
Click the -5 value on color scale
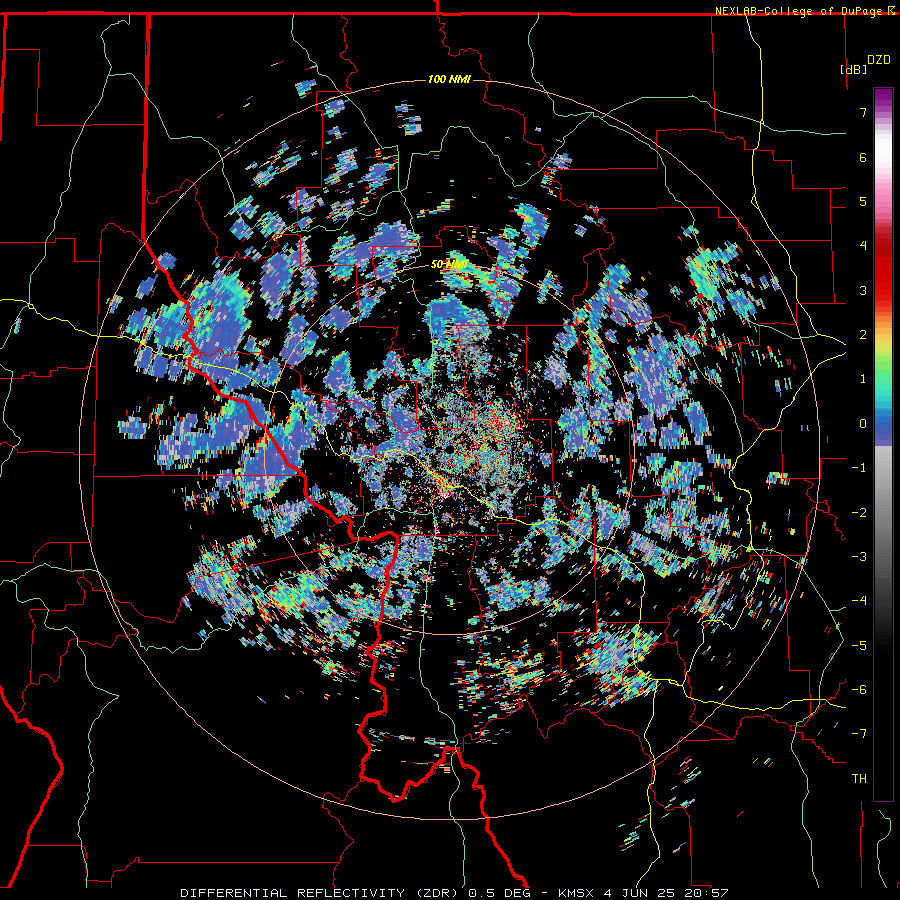coord(859,646)
